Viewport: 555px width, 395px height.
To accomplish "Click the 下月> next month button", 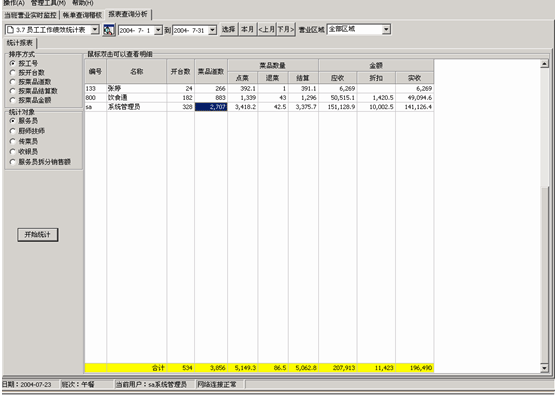I will (286, 29).
